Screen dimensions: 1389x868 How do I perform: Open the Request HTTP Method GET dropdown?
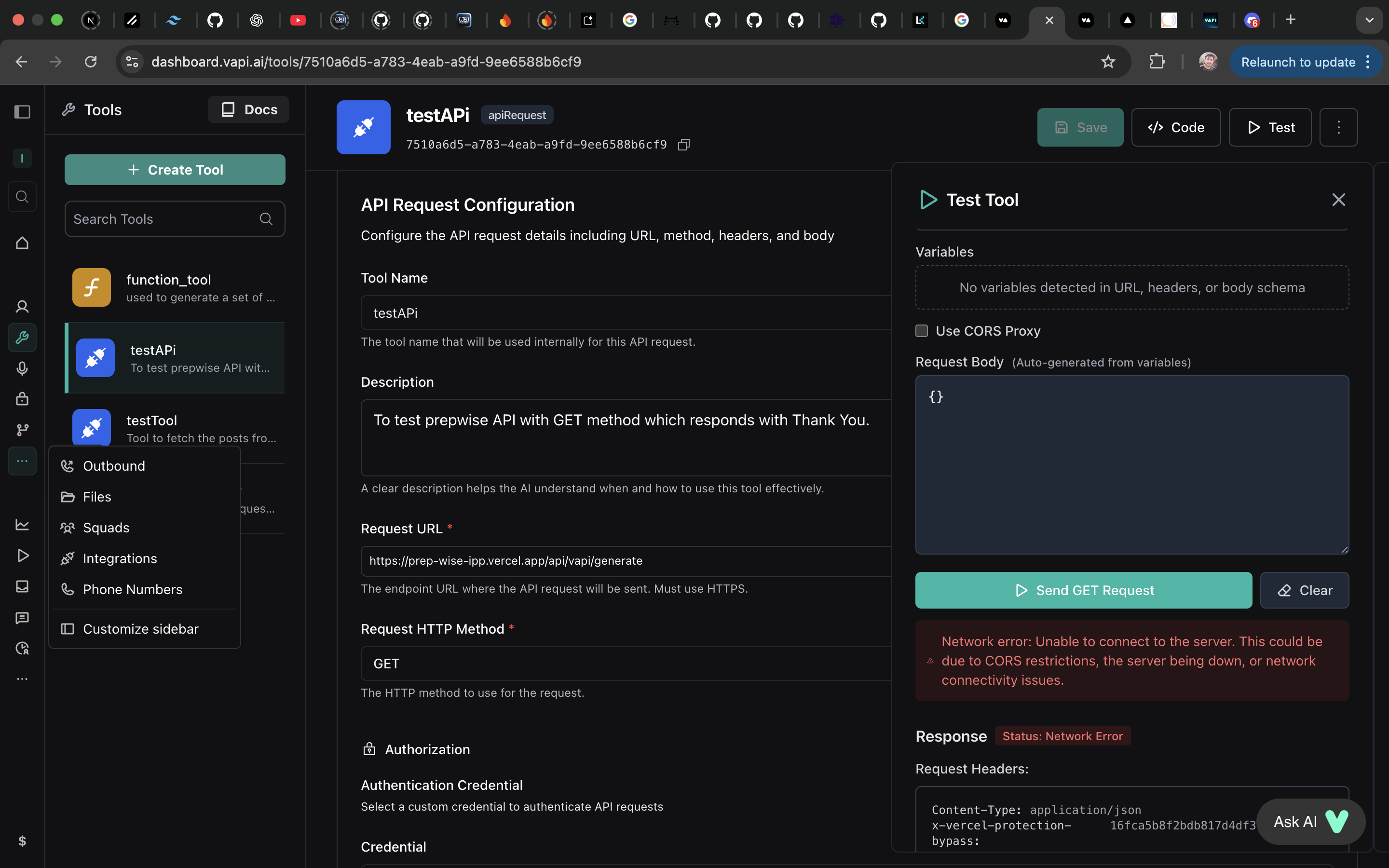[626, 664]
